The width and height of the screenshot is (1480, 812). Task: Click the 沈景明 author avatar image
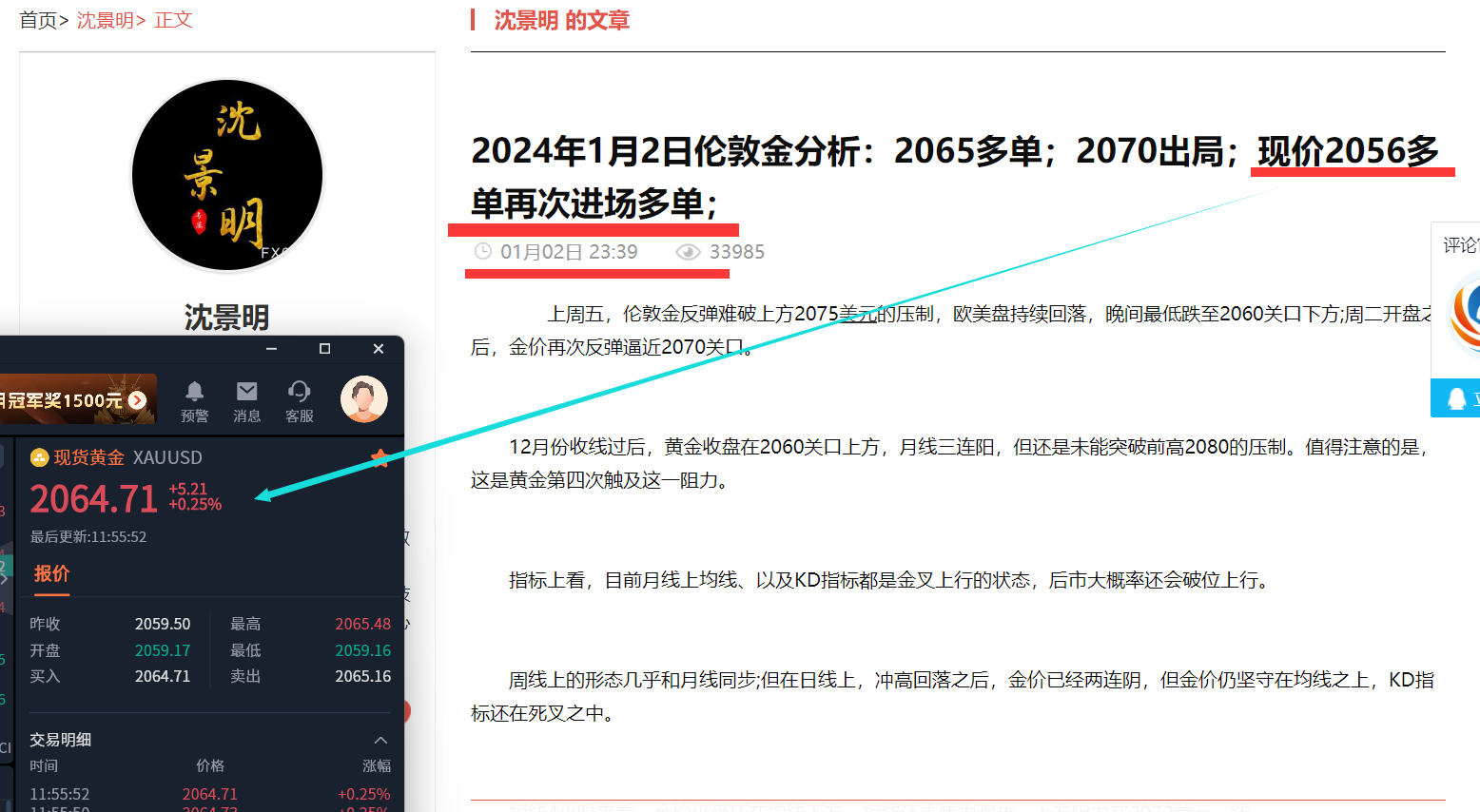click(x=227, y=175)
